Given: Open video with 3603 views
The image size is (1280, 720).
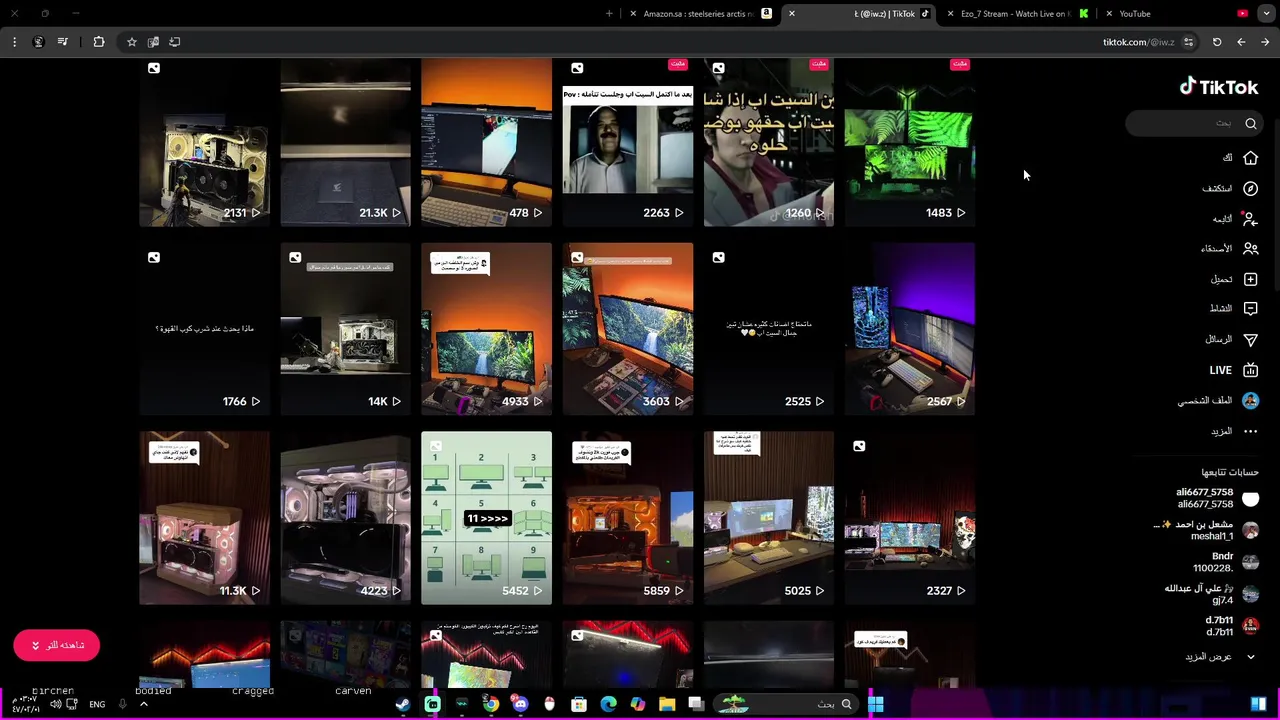Looking at the screenshot, I should point(627,328).
